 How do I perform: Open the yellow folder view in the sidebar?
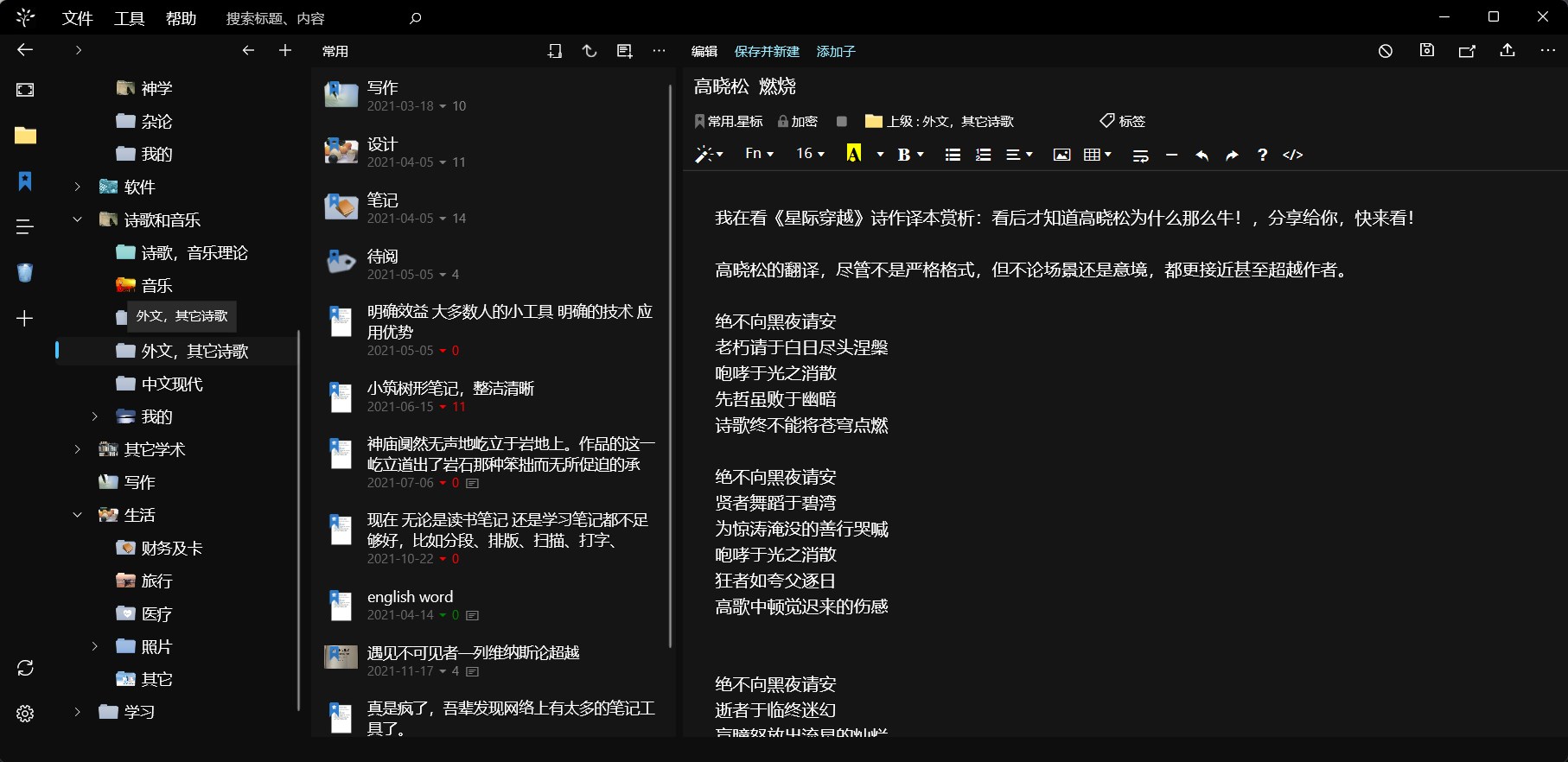click(25, 135)
